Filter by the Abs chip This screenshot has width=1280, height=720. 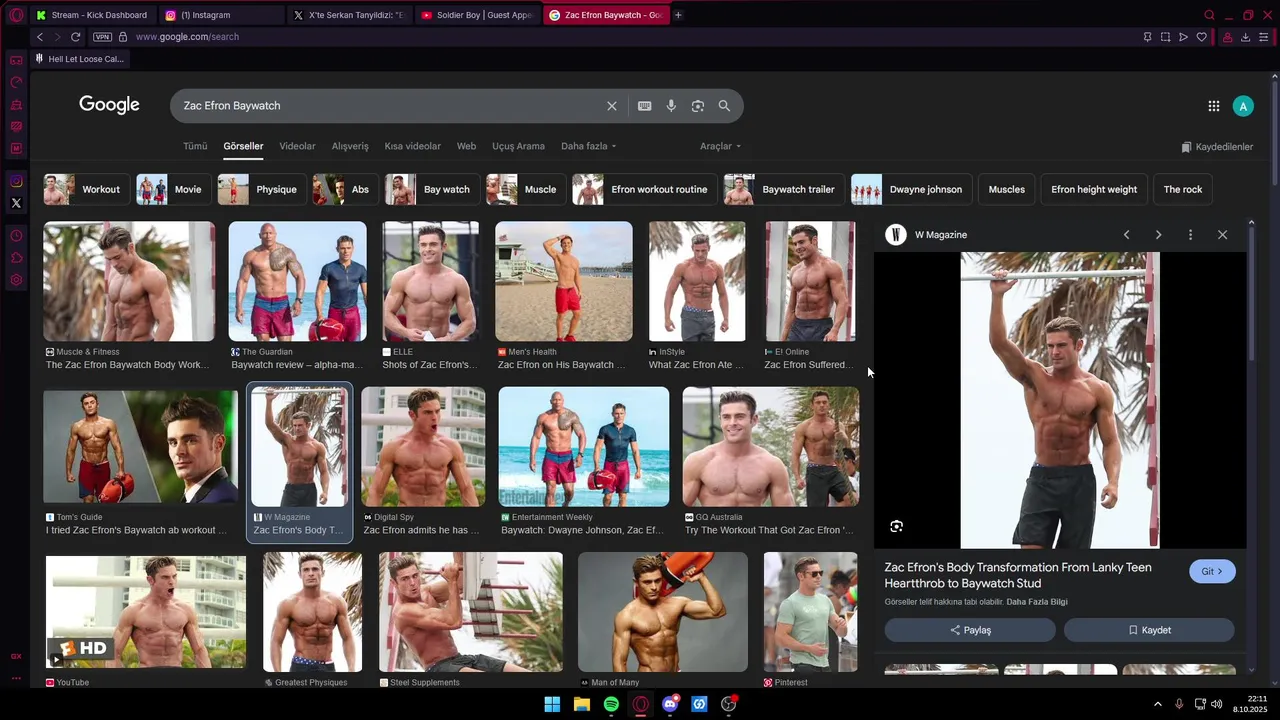pos(345,189)
